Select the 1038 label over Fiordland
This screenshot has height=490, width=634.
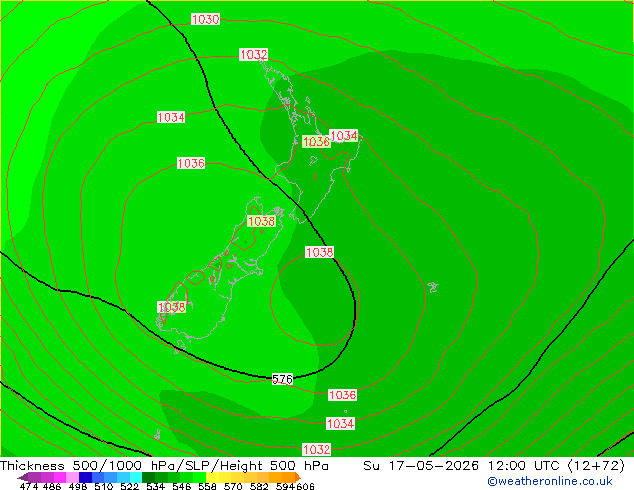coord(171,307)
